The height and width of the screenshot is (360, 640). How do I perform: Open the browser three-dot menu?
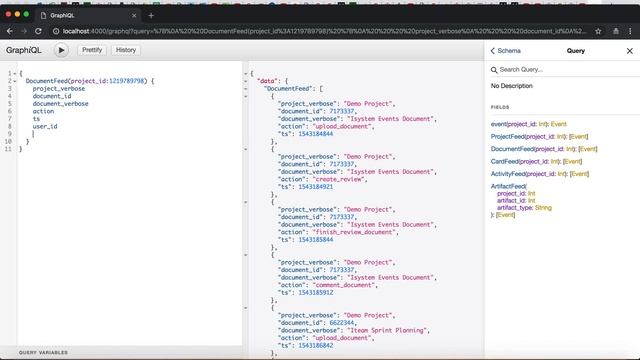630,31
